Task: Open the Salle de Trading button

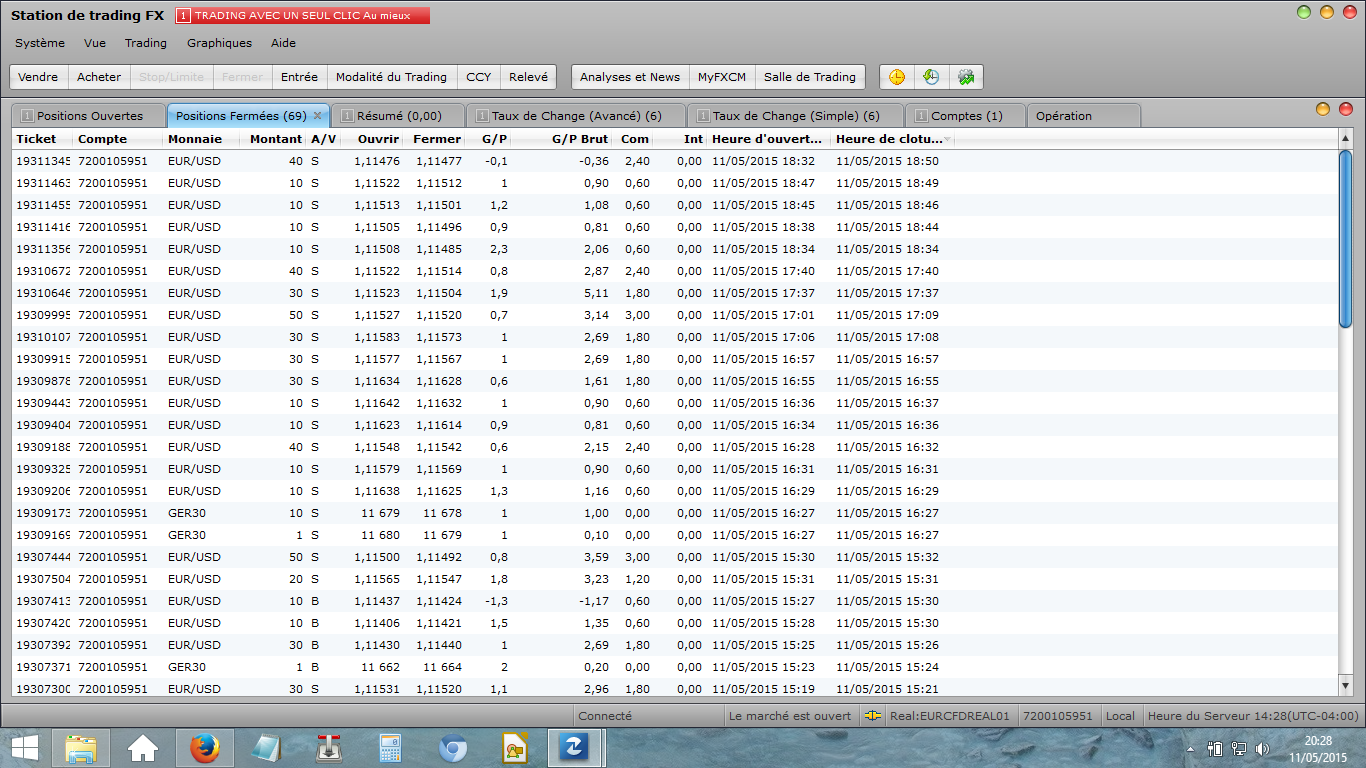Action: [810, 77]
